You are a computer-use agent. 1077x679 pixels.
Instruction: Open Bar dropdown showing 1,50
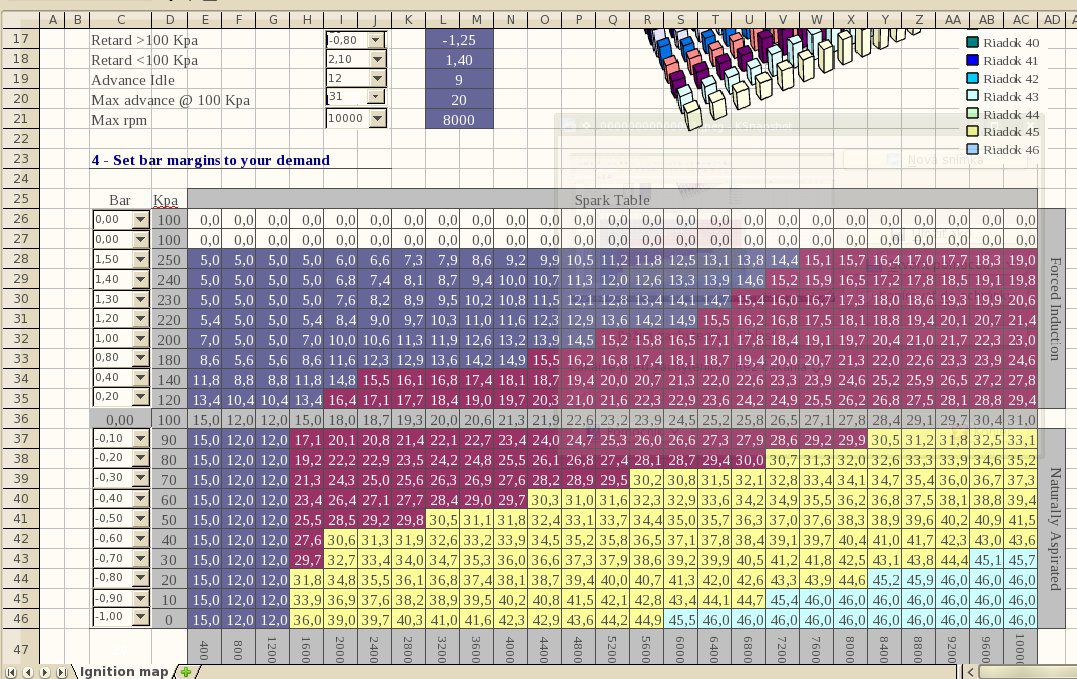(x=140, y=260)
